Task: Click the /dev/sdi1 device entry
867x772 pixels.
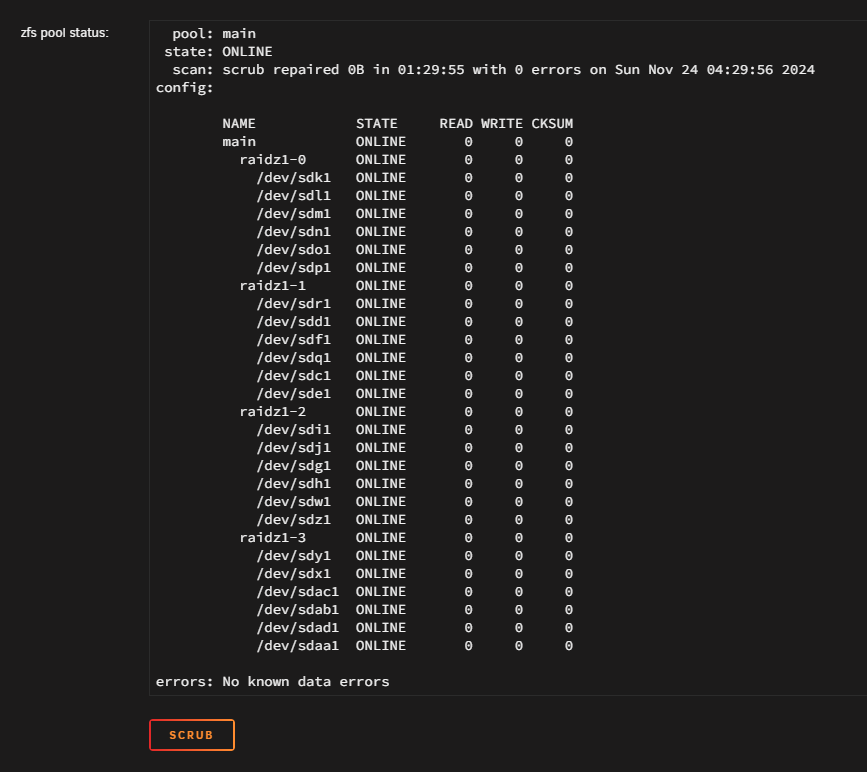Action: 293,430
